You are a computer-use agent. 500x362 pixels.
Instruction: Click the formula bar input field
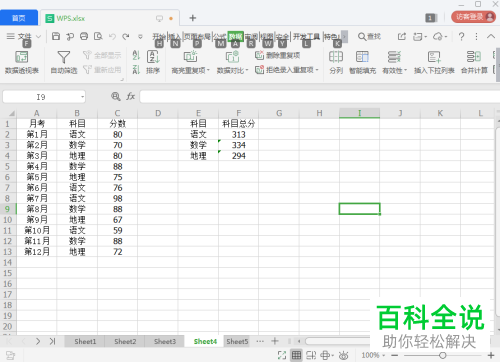pyautogui.click(x=319, y=97)
